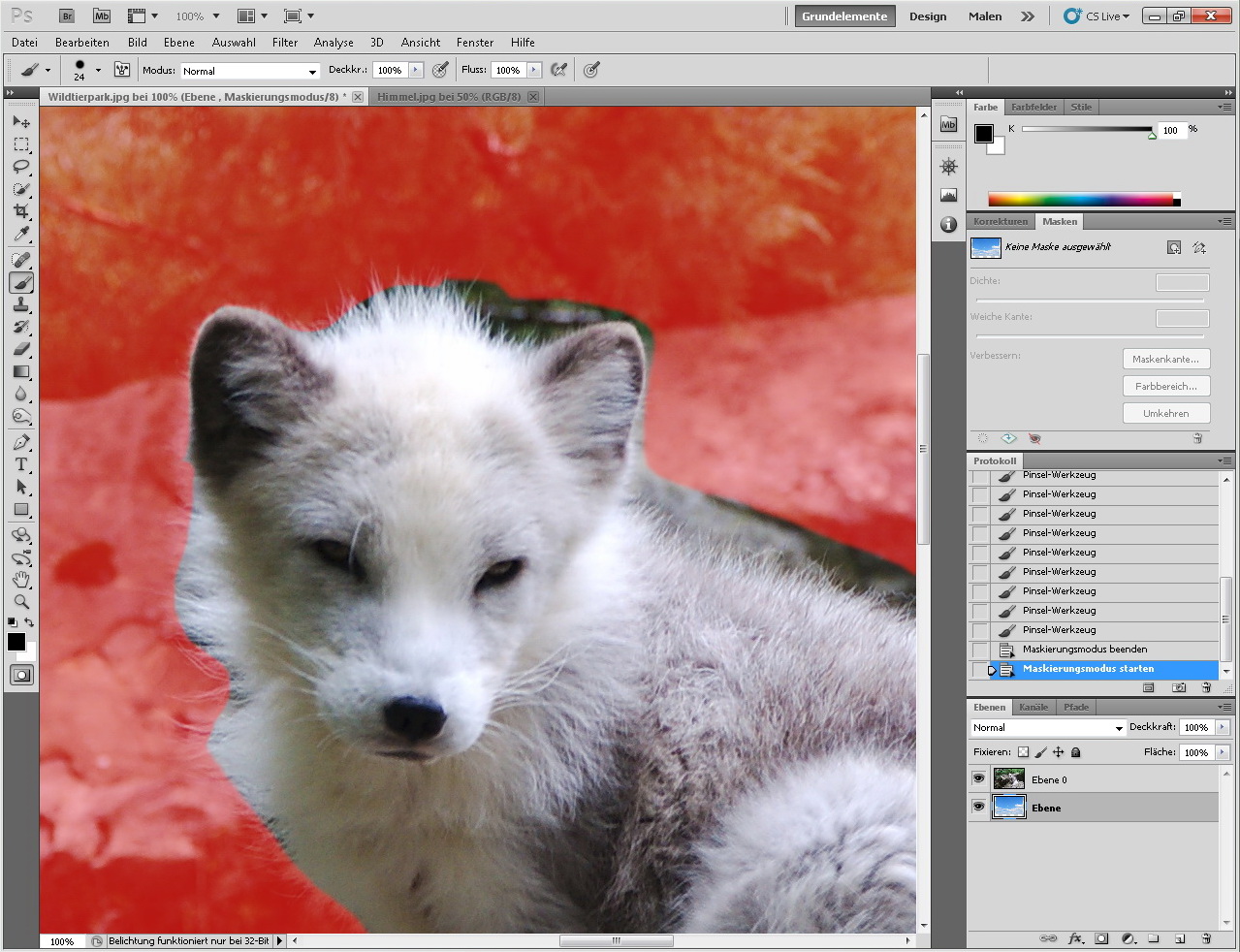Viewport: 1240px width, 952px height.
Task: Click the zoom percentage field in status bar
Action: [x=62, y=941]
